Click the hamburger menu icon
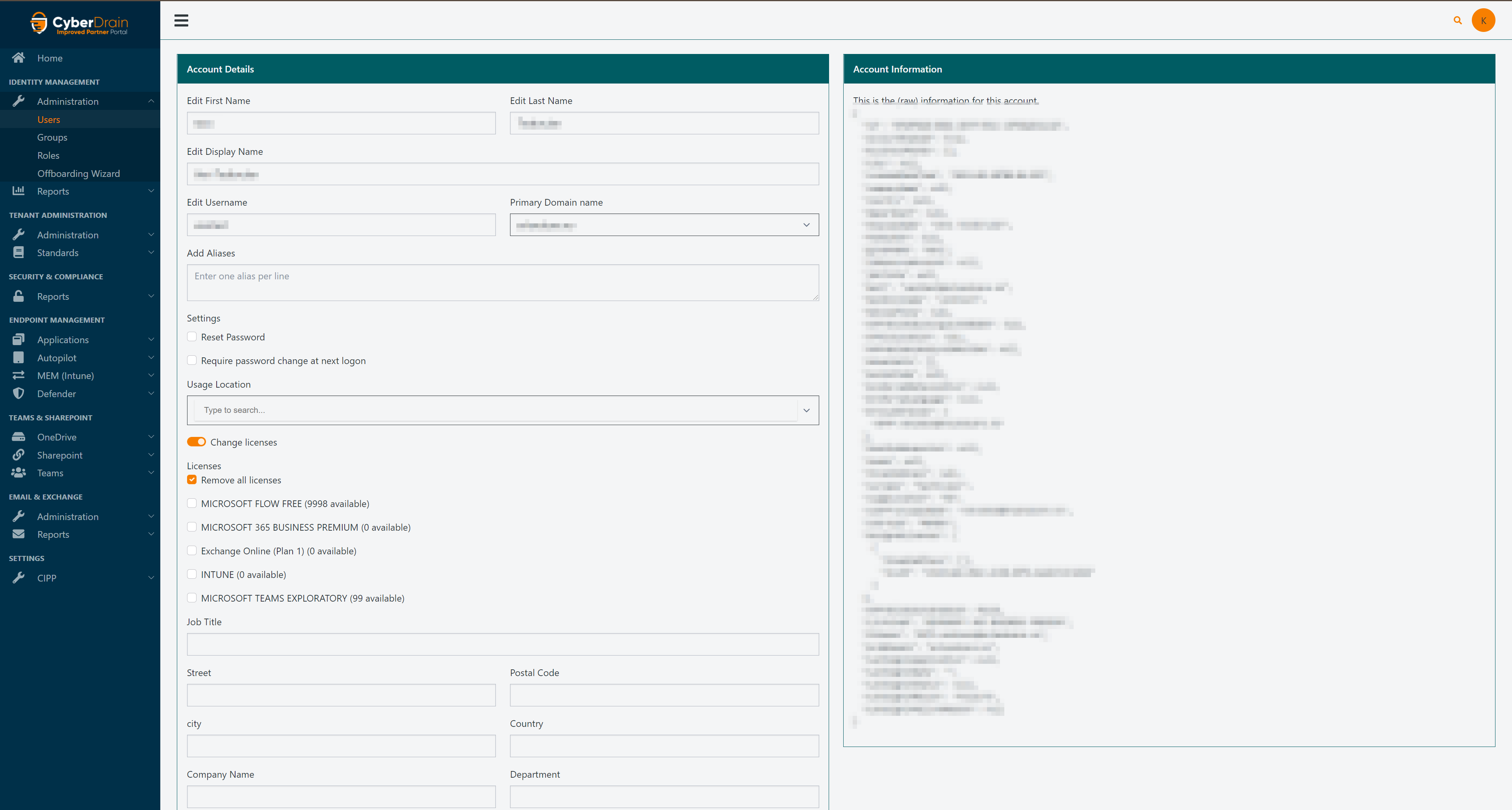1512x810 pixels. (x=182, y=21)
